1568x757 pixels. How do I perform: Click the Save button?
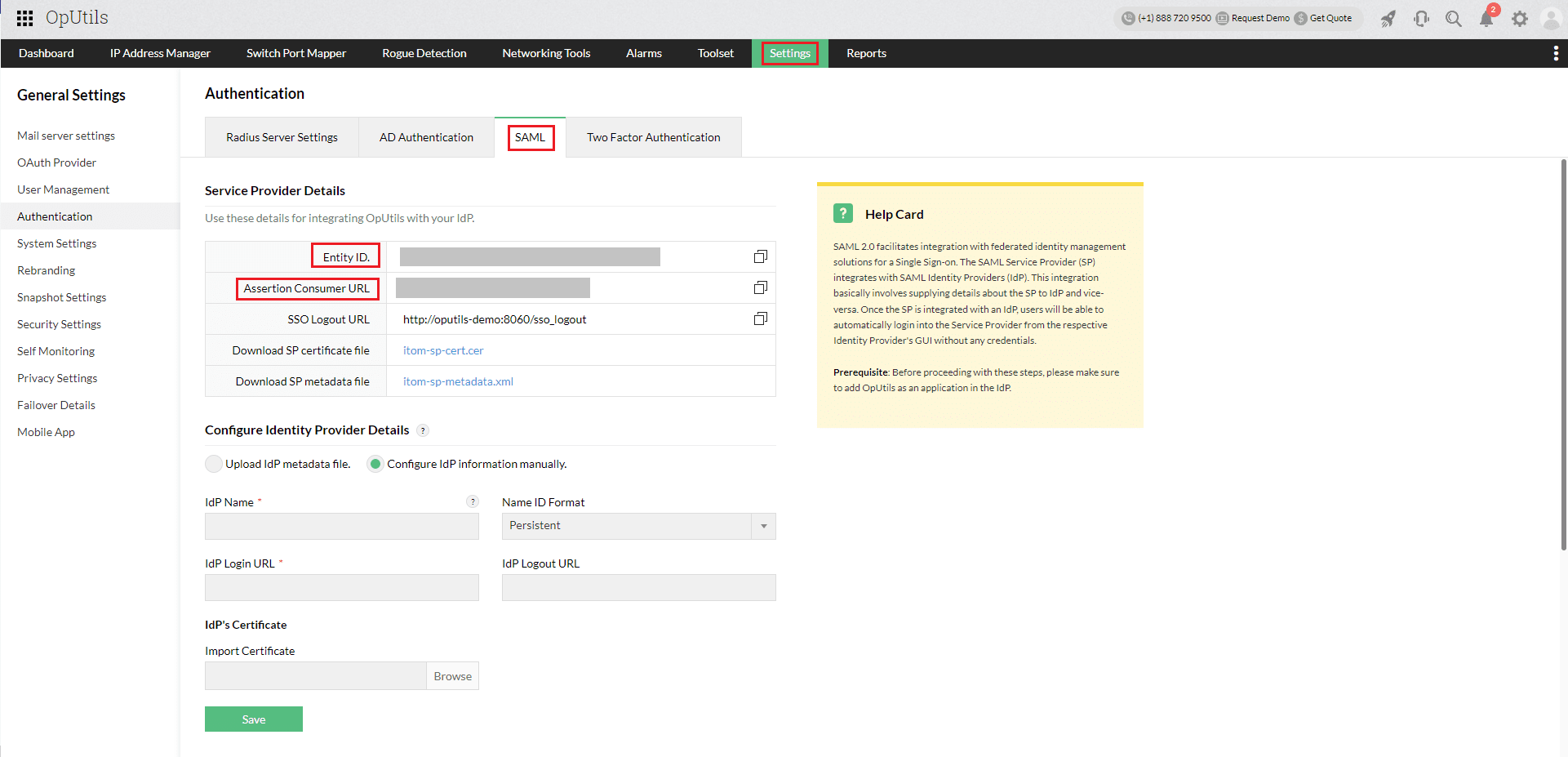(x=254, y=719)
